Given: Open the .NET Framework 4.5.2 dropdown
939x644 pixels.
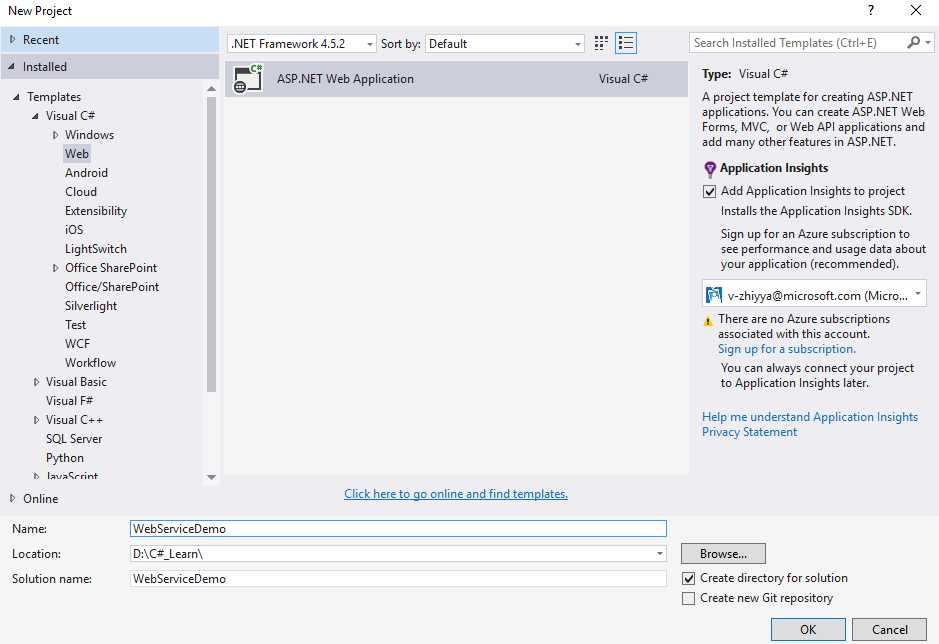Looking at the screenshot, I should (x=302, y=44).
